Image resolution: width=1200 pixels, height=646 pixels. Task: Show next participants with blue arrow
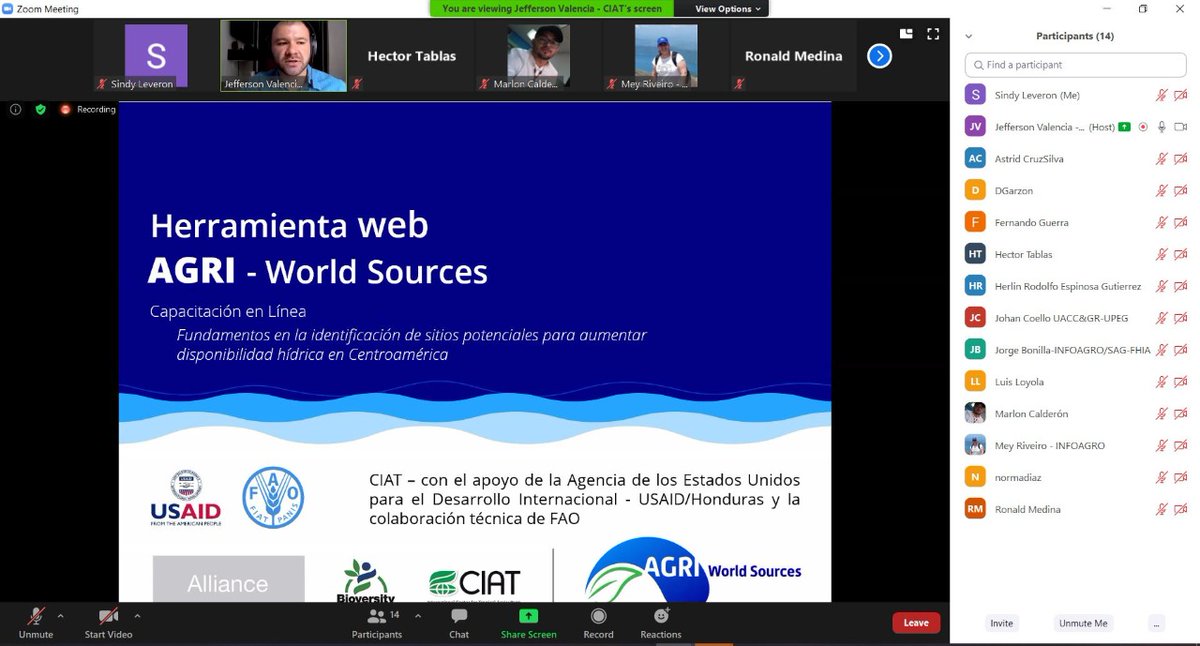tap(879, 56)
